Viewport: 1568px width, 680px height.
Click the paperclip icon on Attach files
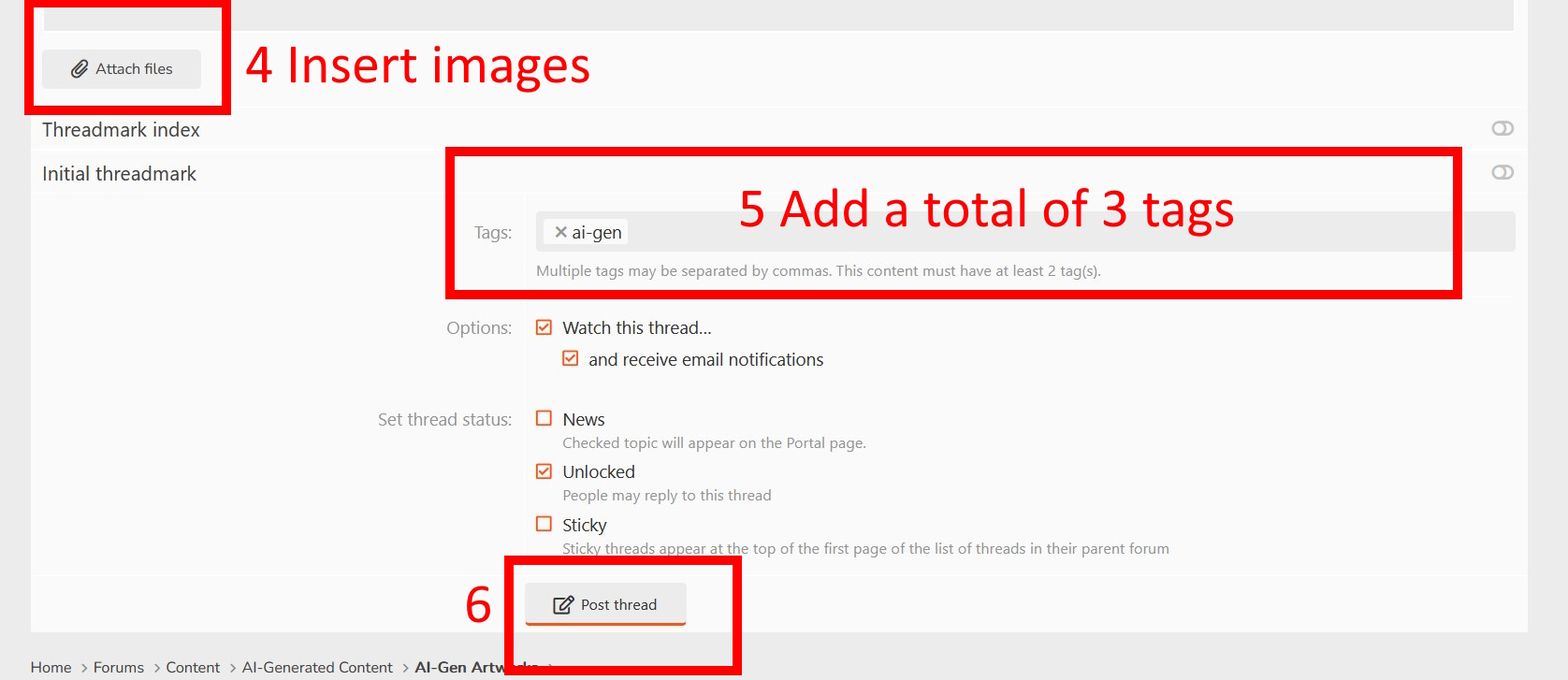coord(80,69)
